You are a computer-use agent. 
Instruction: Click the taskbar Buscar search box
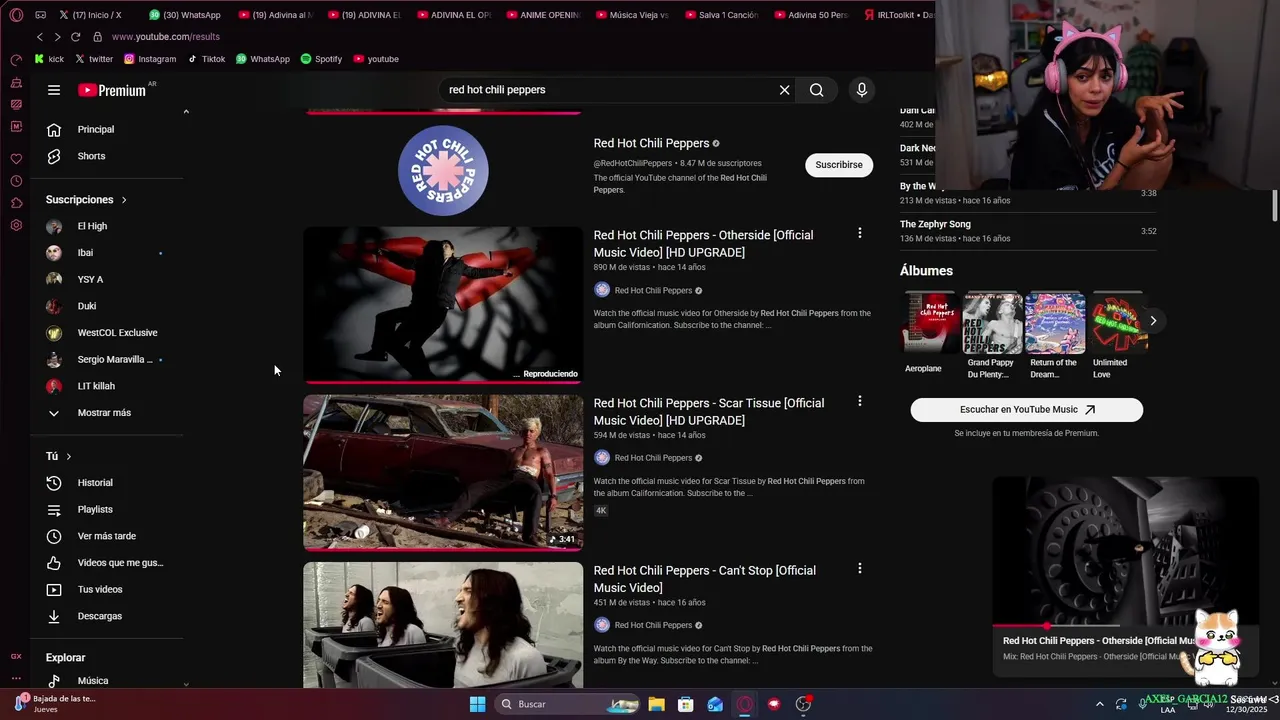pyautogui.click(x=567, y=704)
